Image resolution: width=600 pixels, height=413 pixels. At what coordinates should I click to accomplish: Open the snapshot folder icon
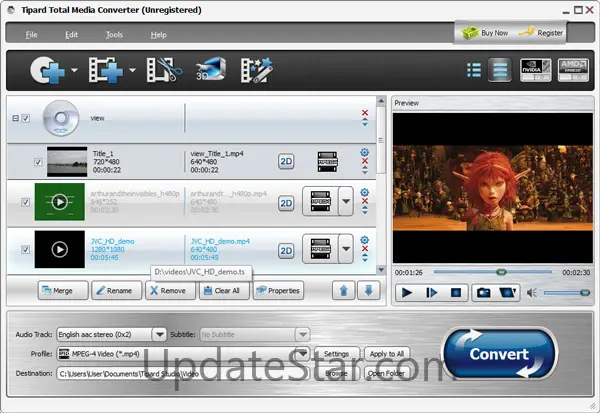pyautogui.click(x=508, y=293)
